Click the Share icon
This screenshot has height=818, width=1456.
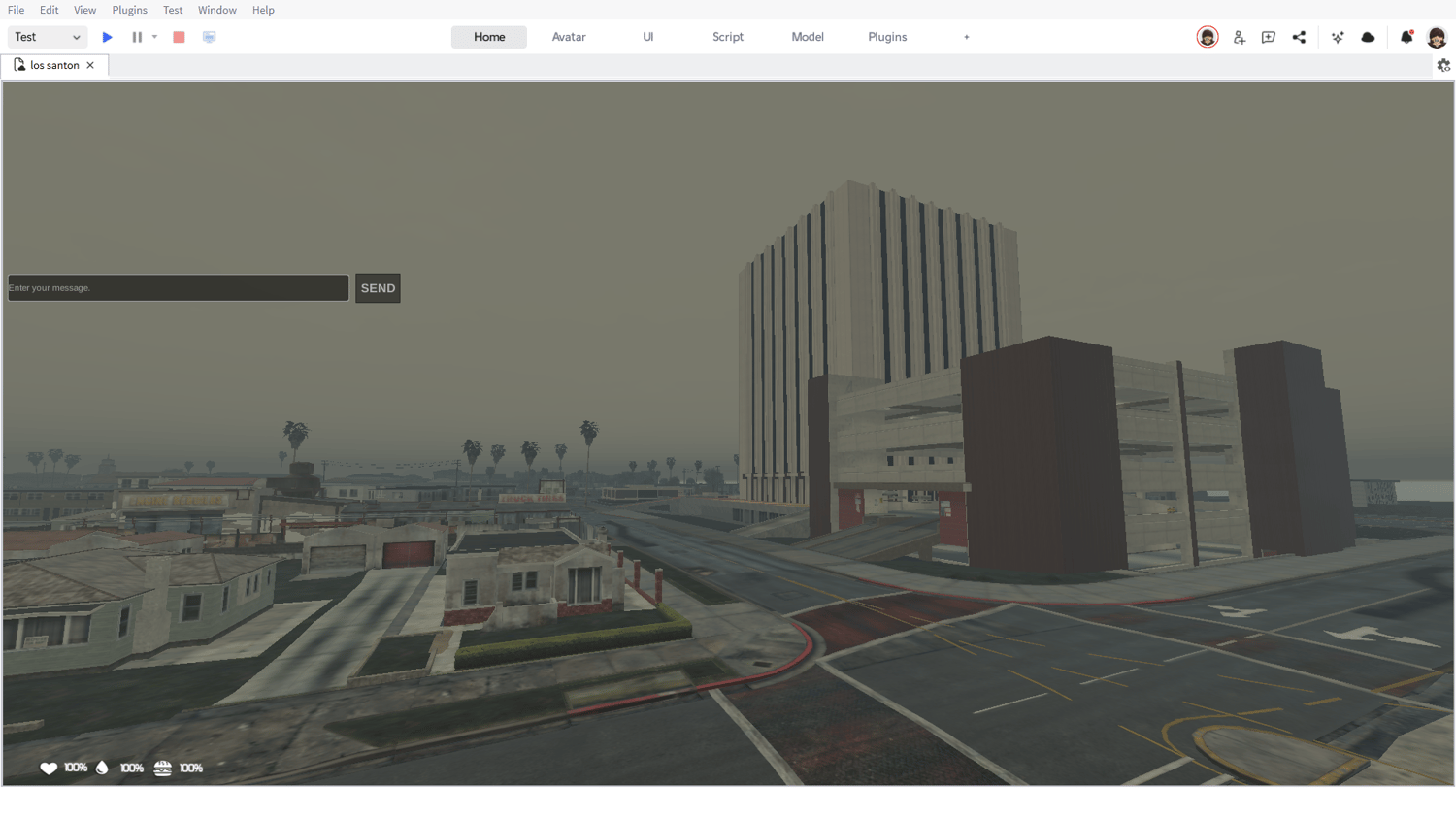(1299, 37)
